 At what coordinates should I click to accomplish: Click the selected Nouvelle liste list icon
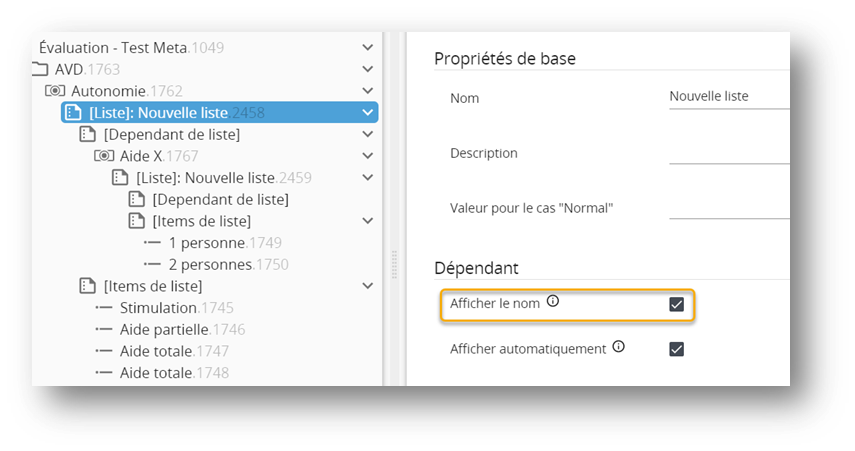73,113
